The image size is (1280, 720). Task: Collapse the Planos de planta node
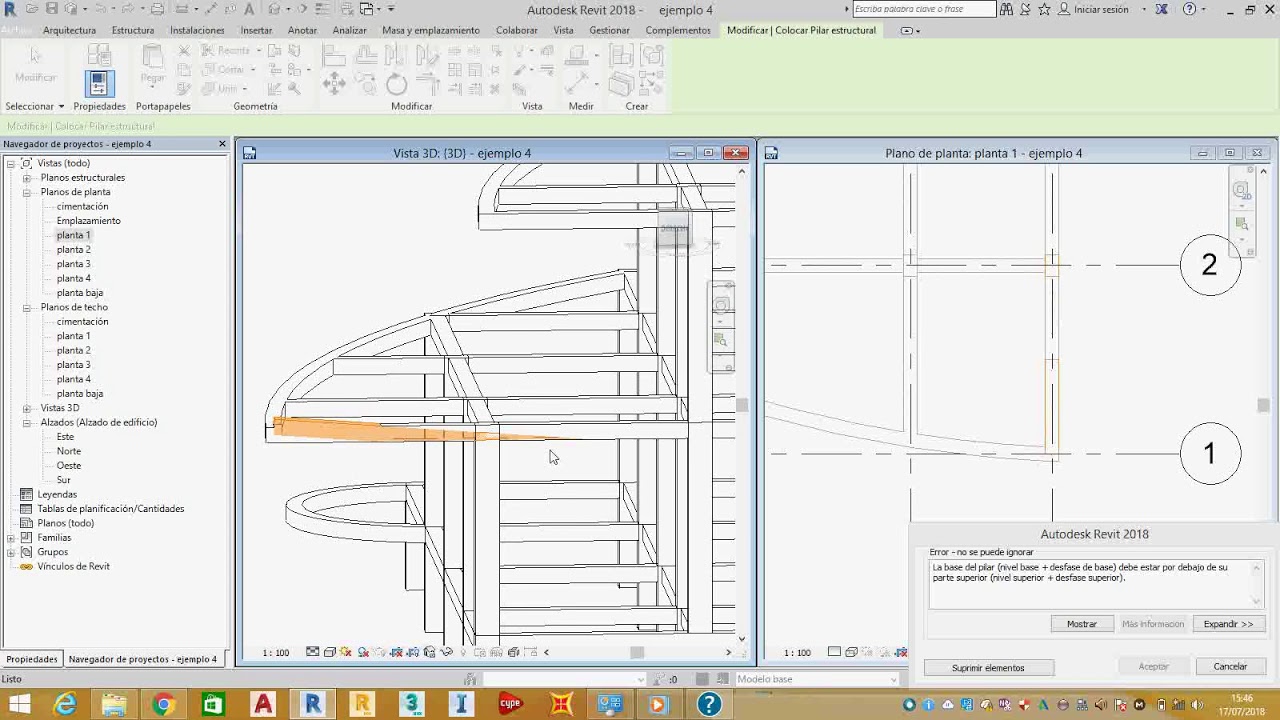tap(27, 192)
